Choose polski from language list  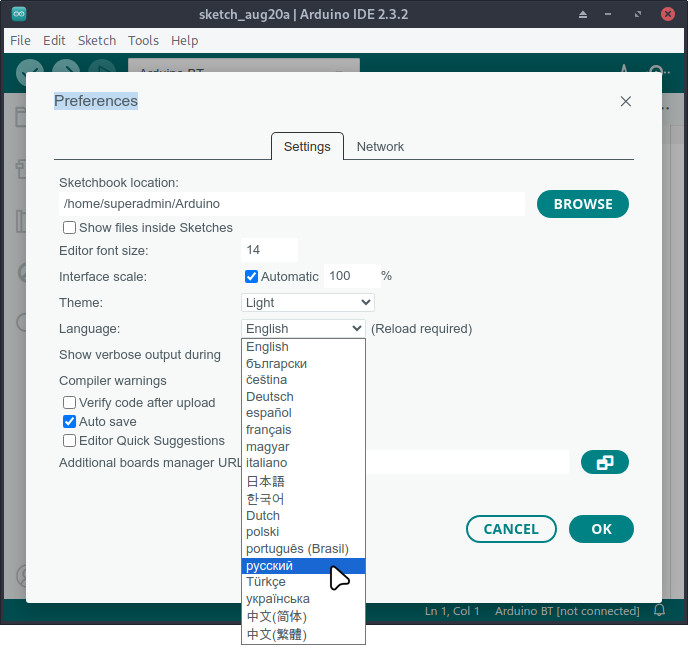pyautogui.click(x=303, y=532)
